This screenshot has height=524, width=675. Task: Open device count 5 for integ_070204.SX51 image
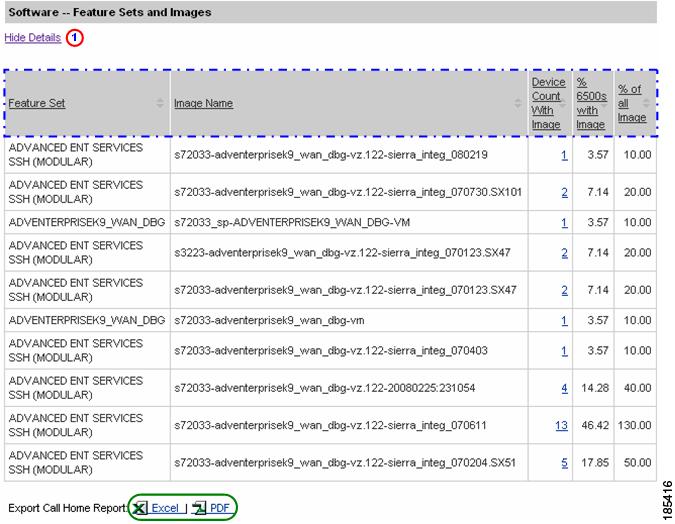click(x=564, y=463)
